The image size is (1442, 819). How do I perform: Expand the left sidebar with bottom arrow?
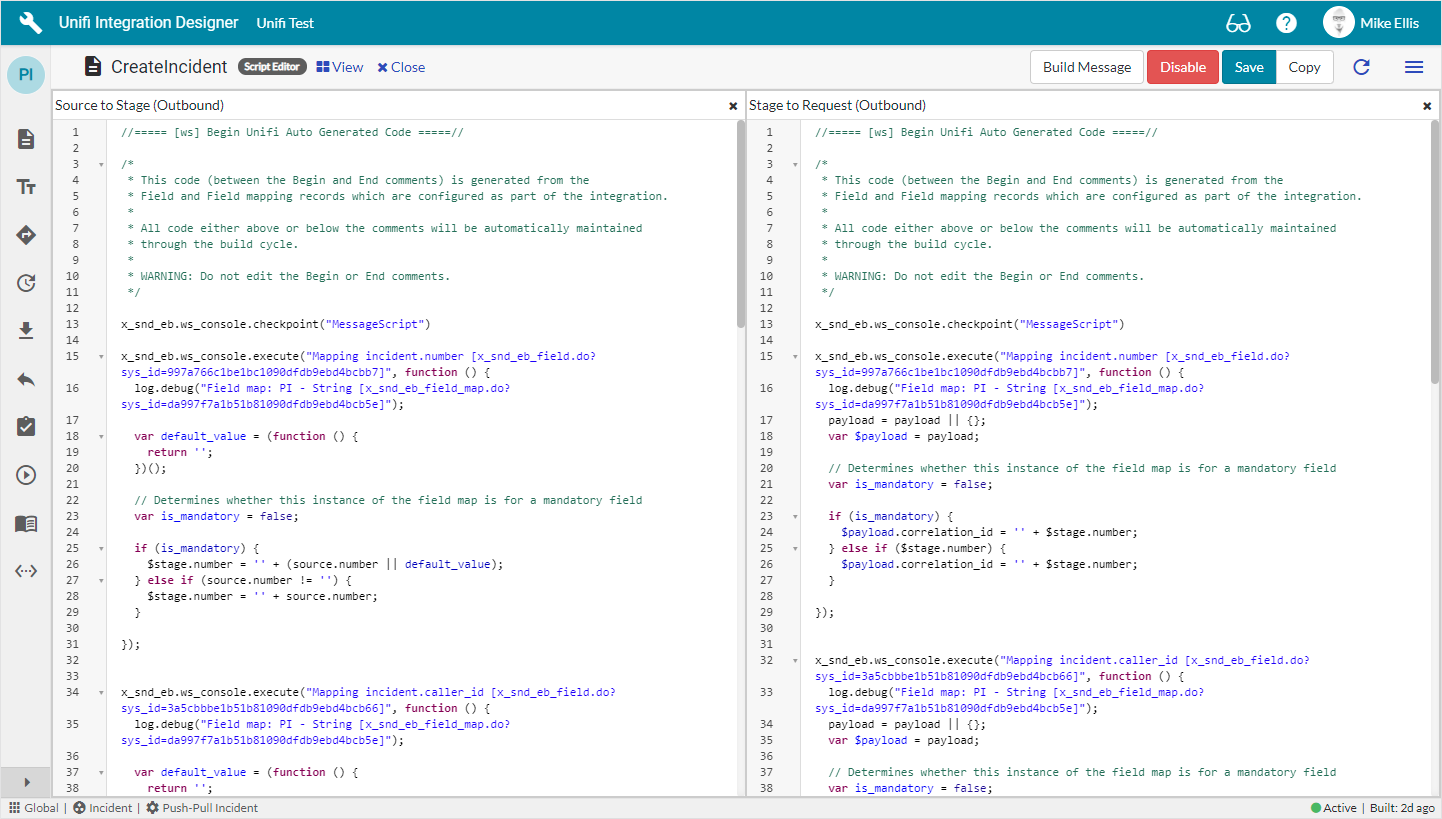tap(27, 782)
